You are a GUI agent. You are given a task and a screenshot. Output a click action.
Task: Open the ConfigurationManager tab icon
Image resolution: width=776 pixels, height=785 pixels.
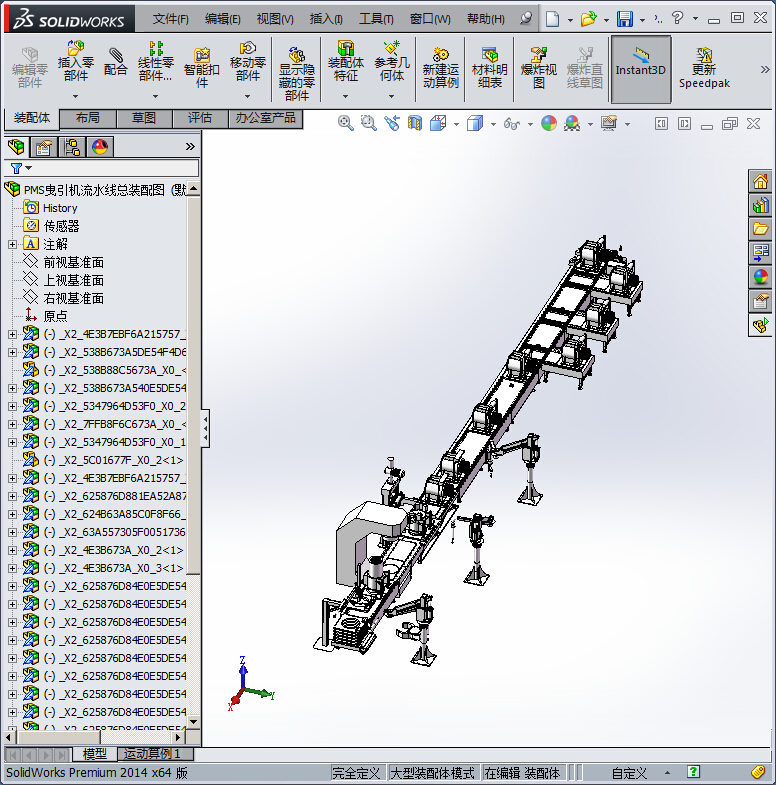coord(72,147)
